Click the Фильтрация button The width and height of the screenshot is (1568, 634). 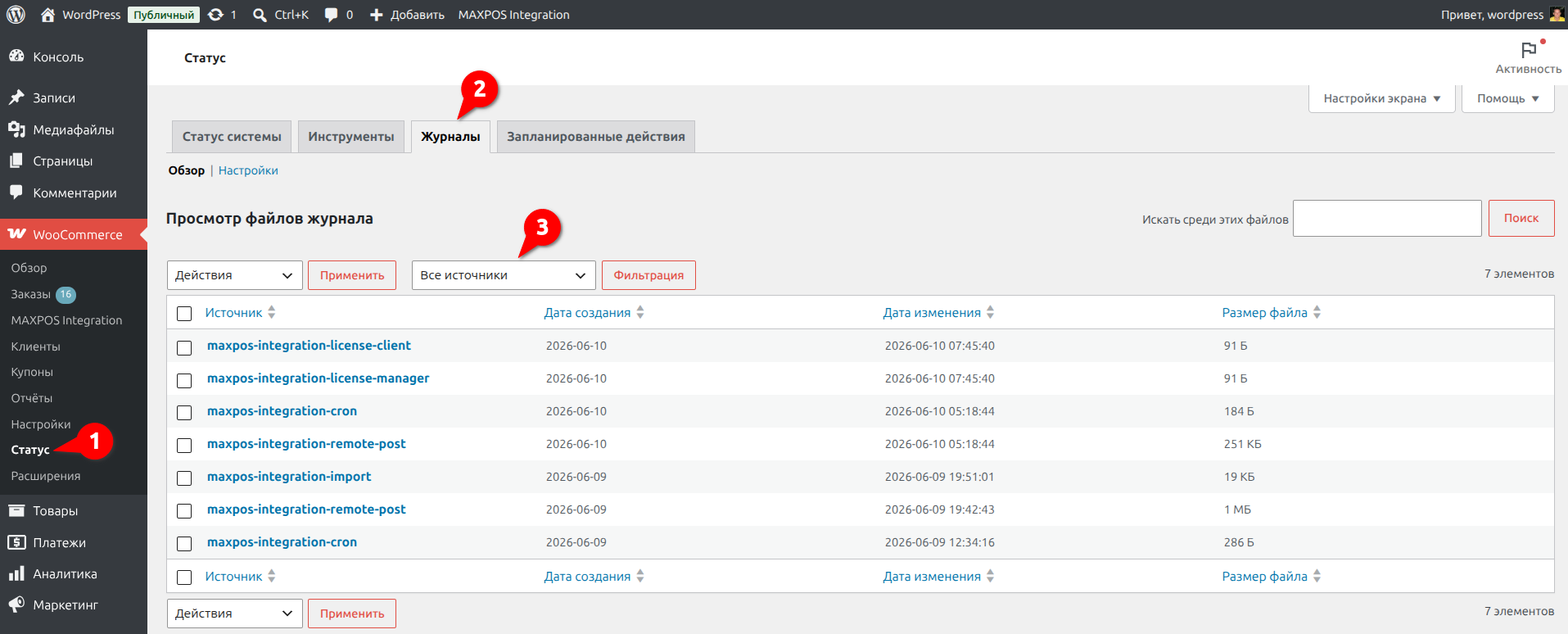(x=648, y=275)
